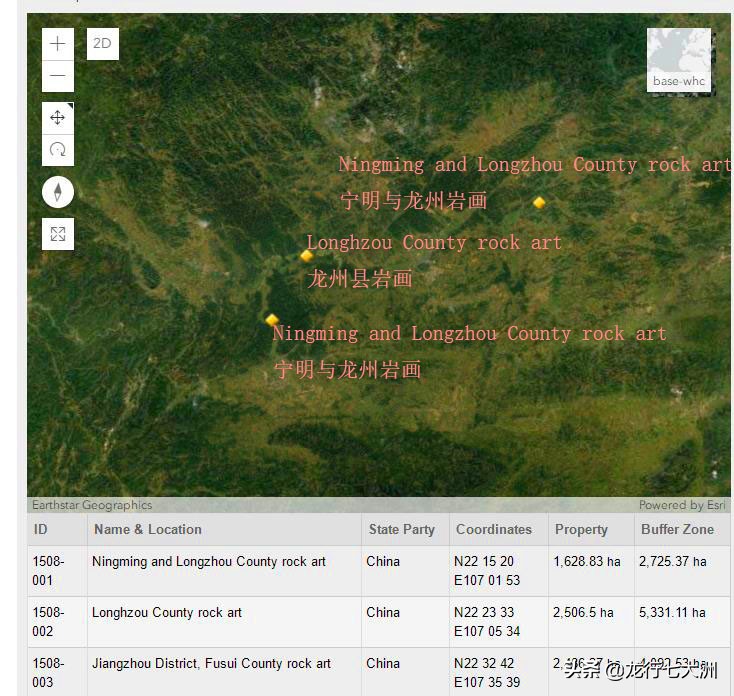The width and height of the screenshot is (734, 696).
Task: Toggle the base-whc basemap thumbnail
Action: 679,60
